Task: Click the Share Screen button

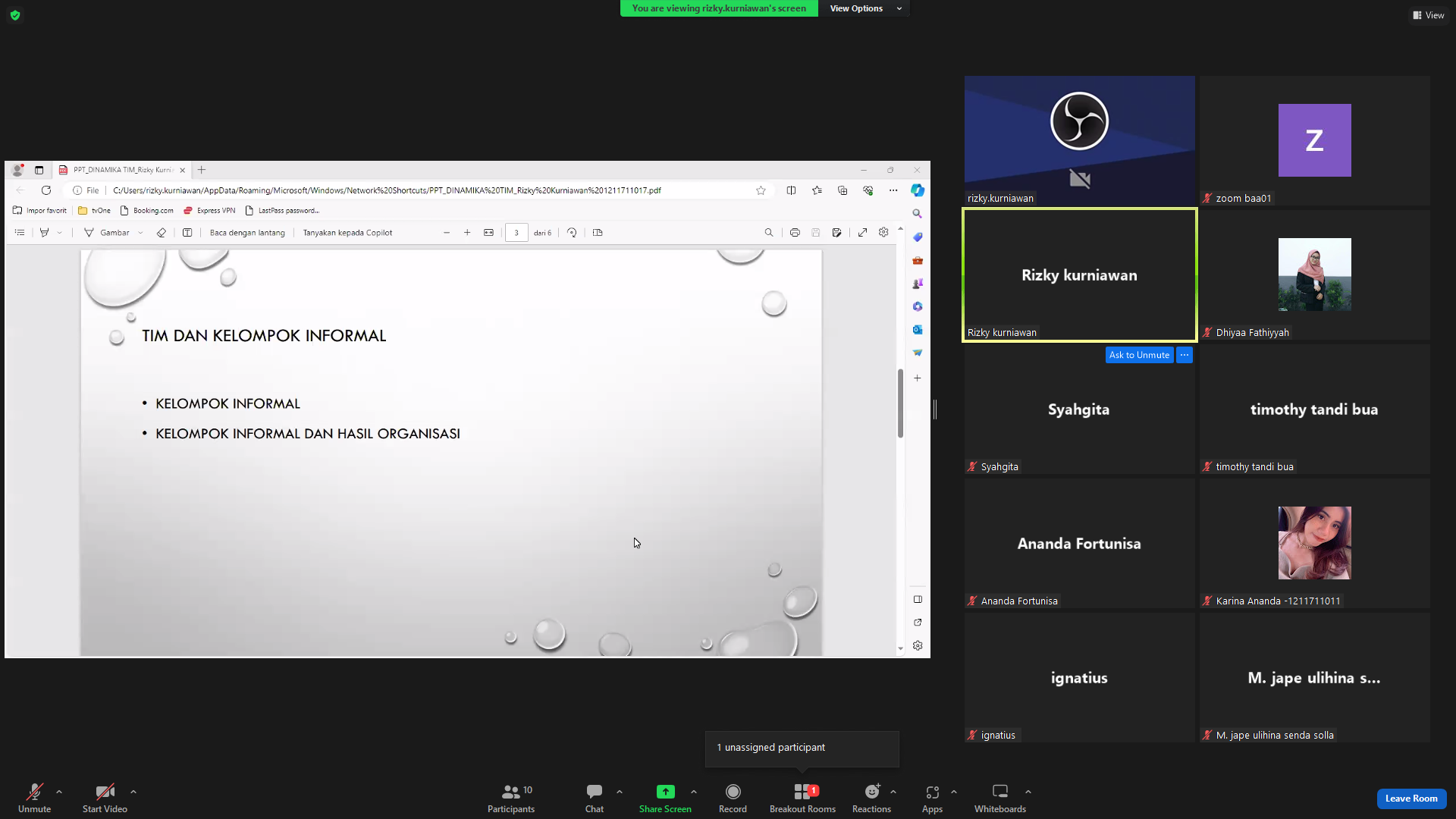Action: [x=665, y=798]
